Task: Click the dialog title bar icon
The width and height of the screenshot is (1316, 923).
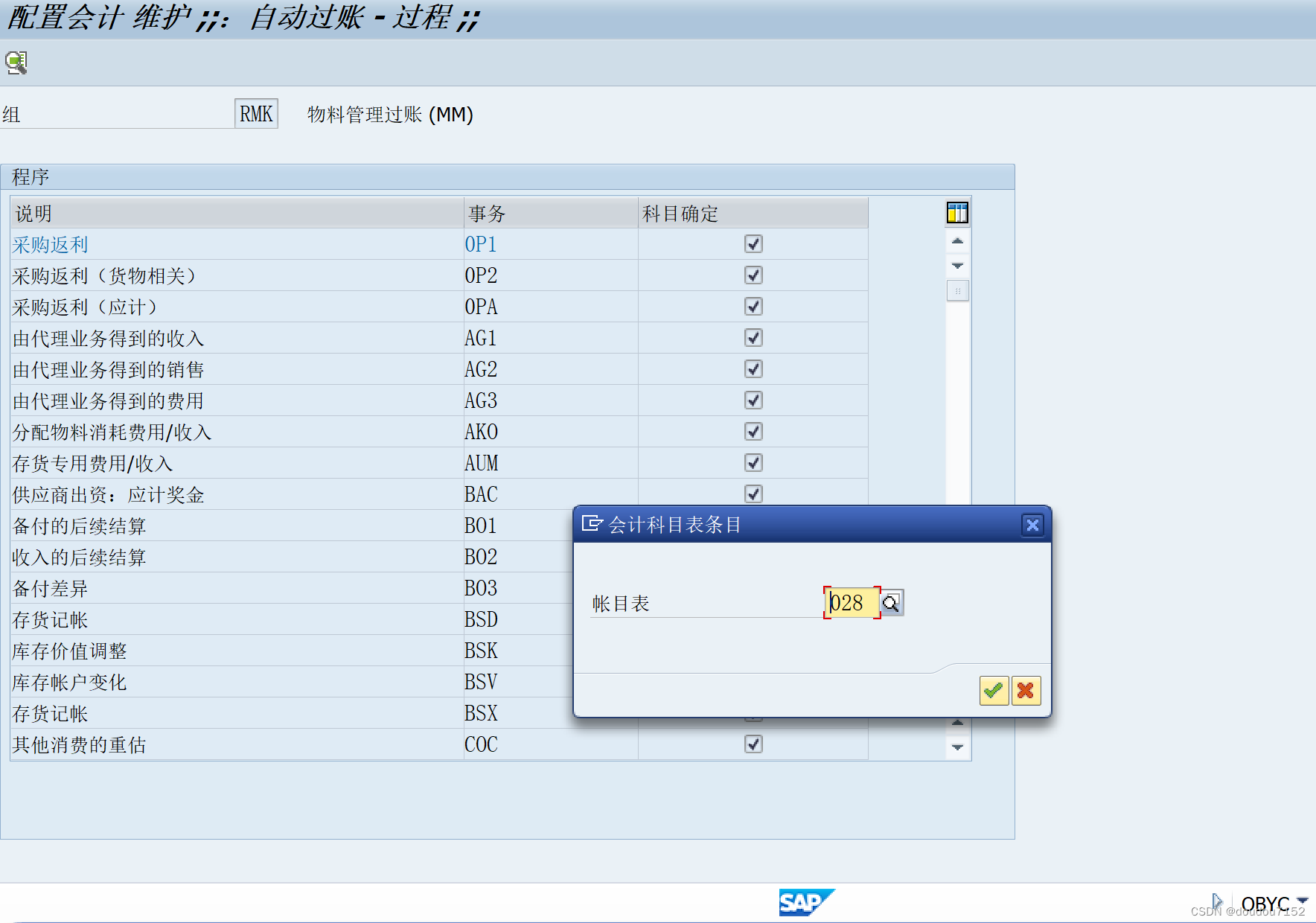Action: click(592, 524)
